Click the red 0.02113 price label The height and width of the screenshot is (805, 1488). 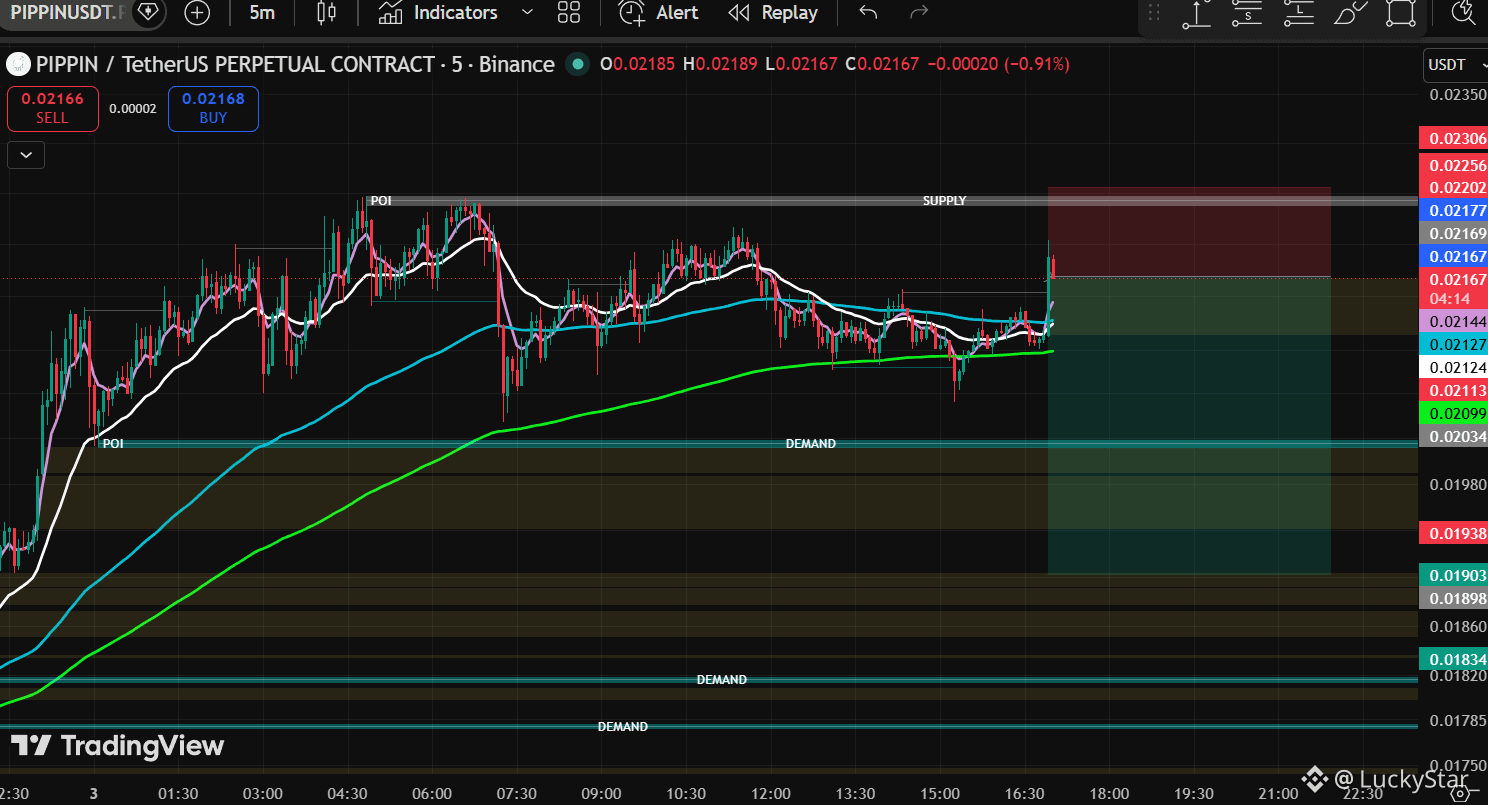coord(1454,390)
